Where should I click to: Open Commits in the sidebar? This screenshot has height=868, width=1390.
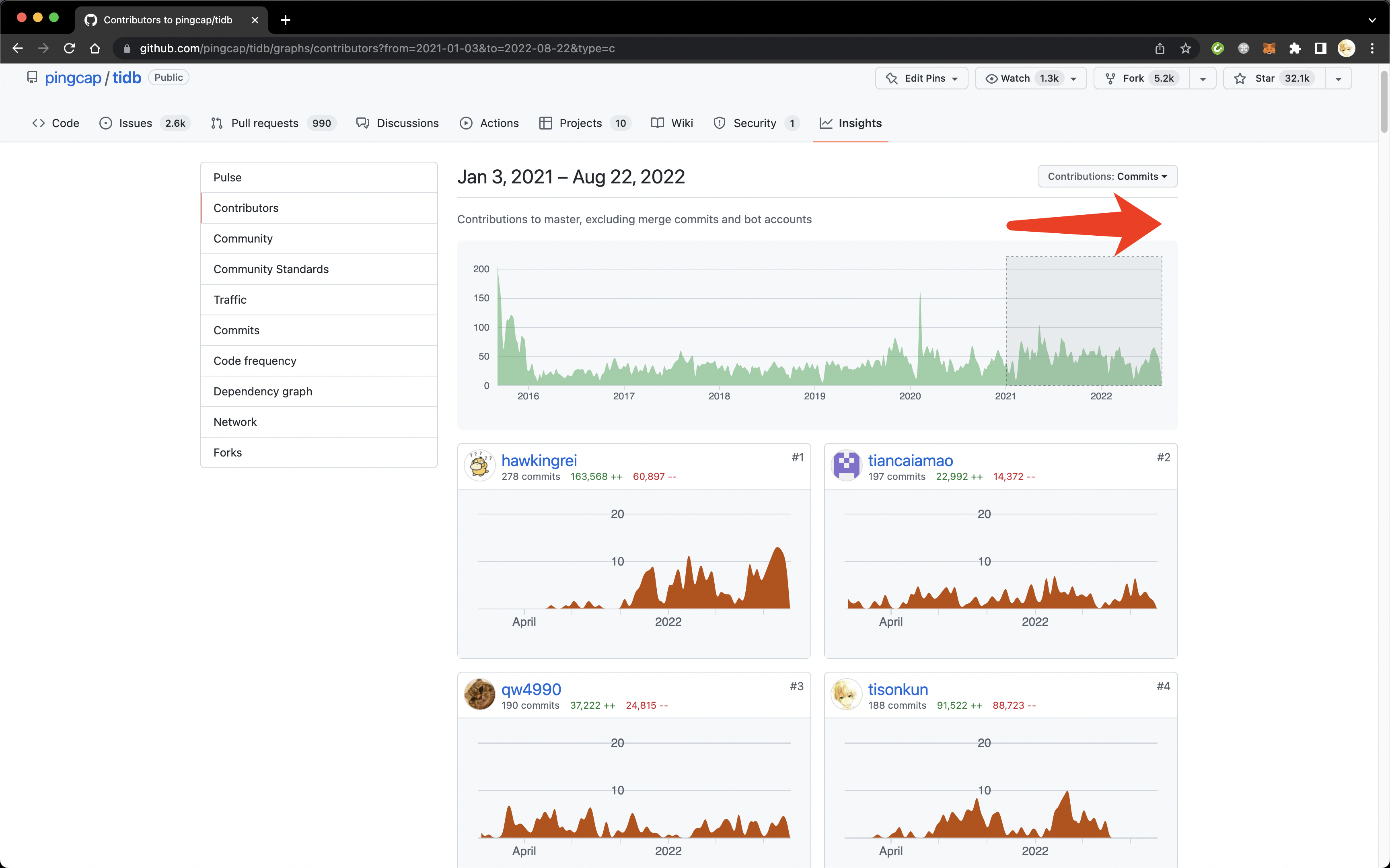click(x=319, y=330)
